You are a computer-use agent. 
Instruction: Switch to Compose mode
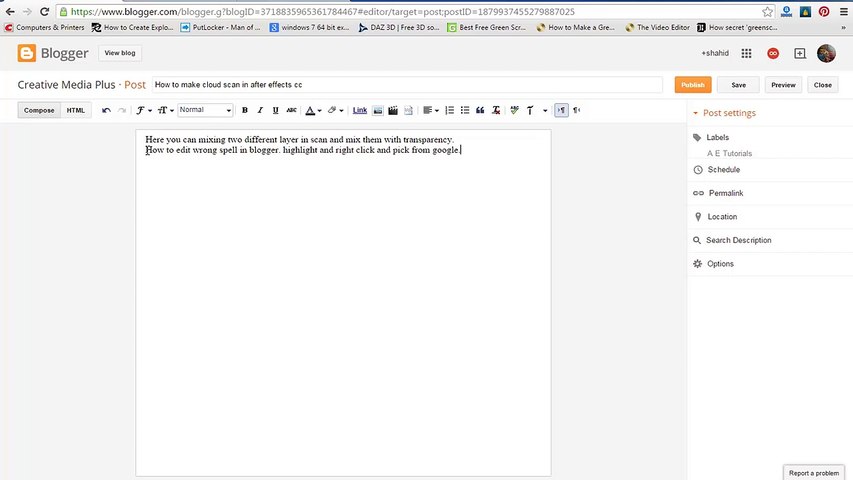pos(39,110)
